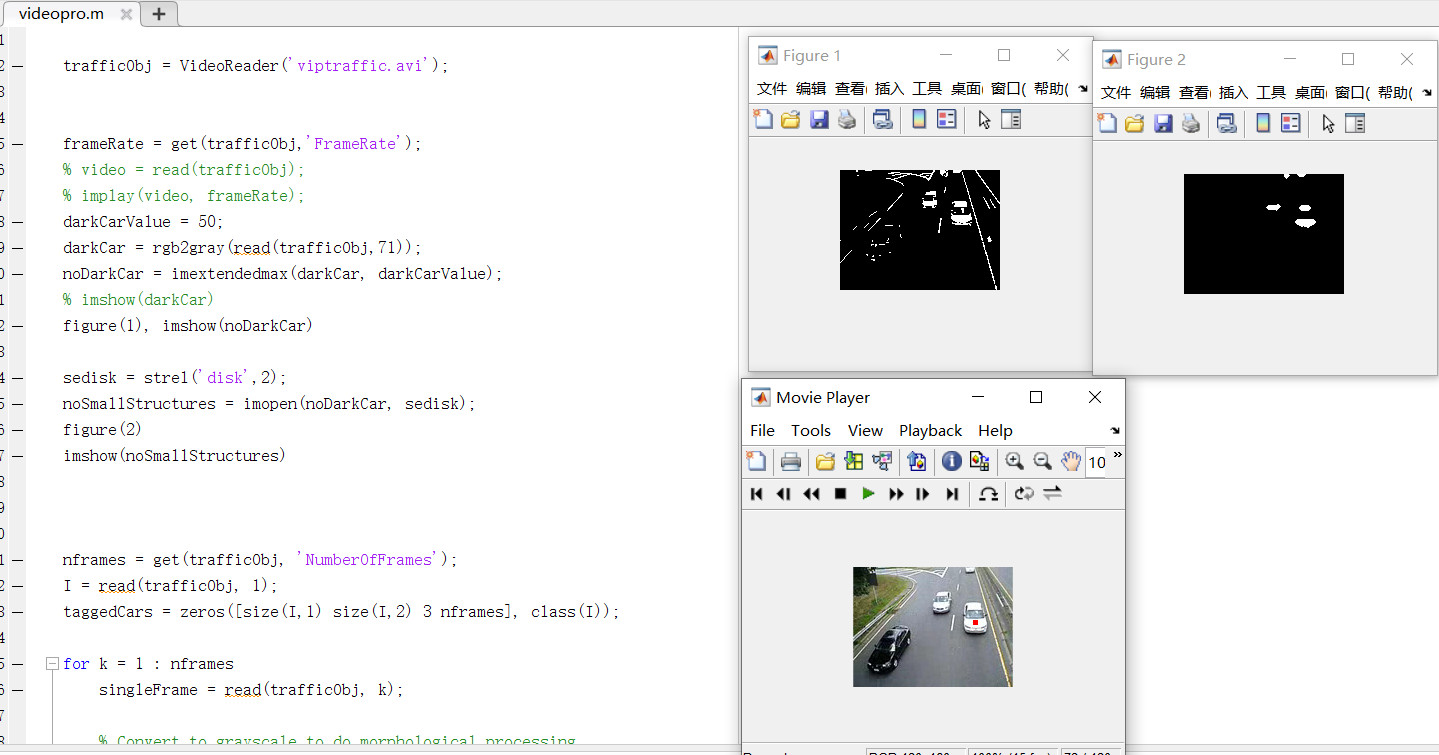
Task: Open Property Inspector in Figure 1
Action: (1011, 120)
